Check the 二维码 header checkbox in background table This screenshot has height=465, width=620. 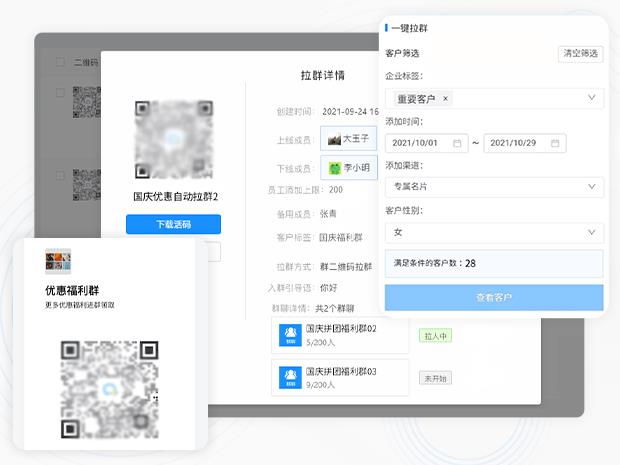click(x=60, y=62)
